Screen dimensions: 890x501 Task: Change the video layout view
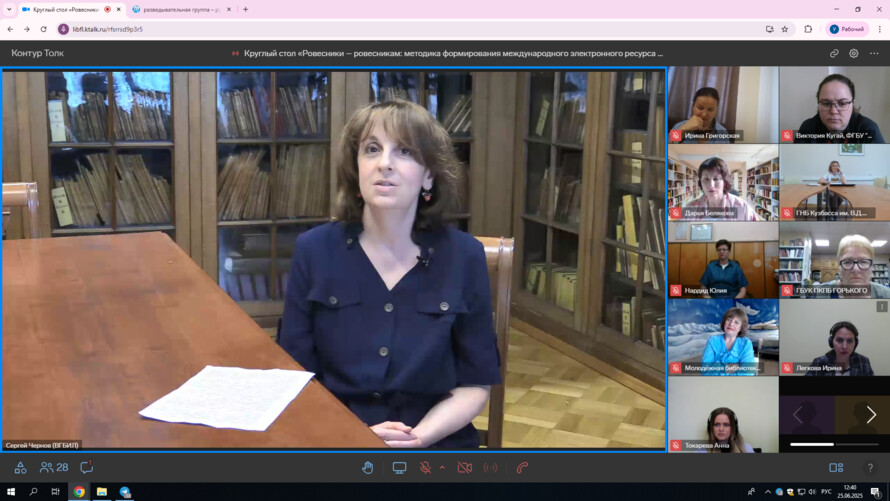(x=836, y=468)
